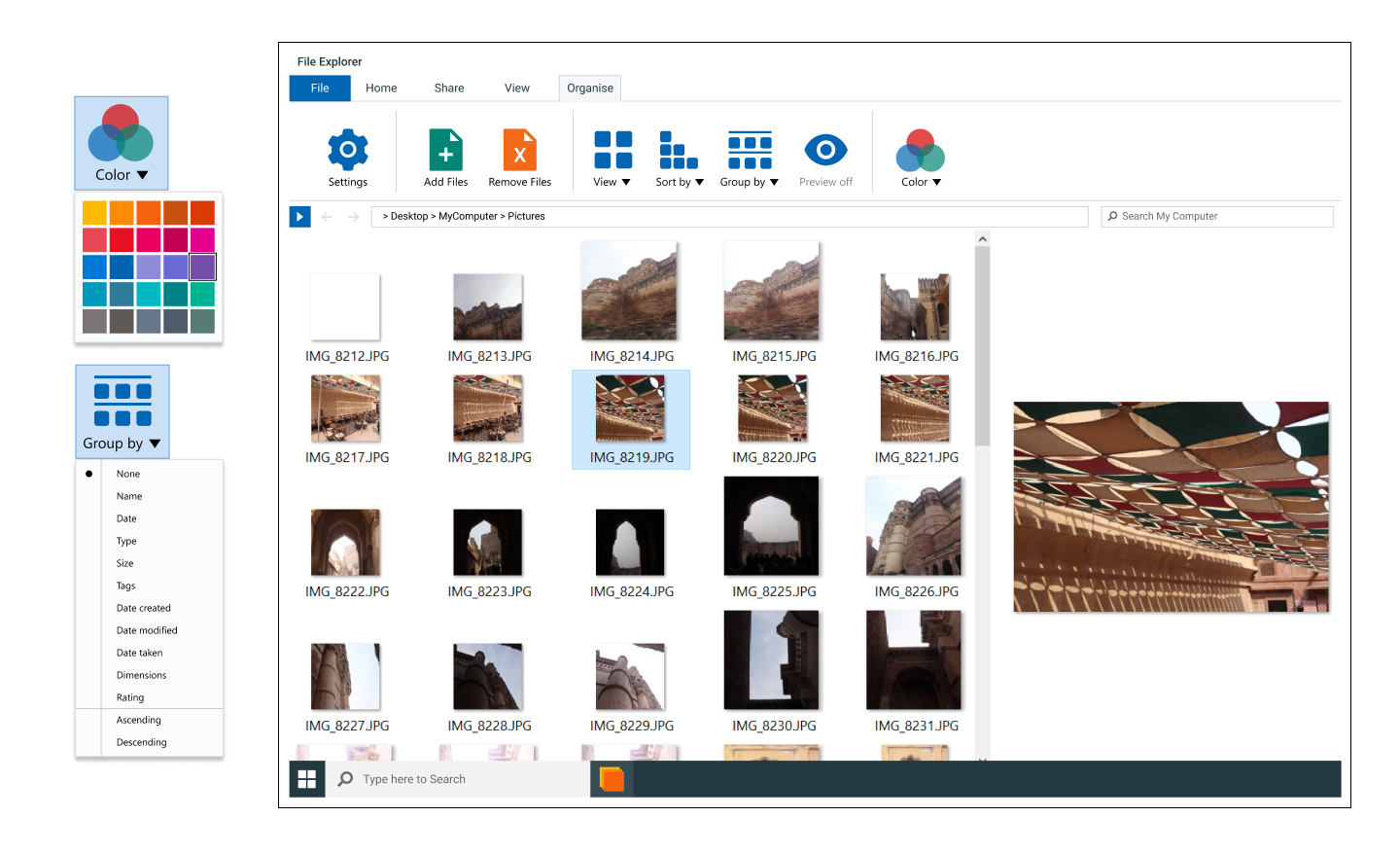Click the orange taskbar app icon

[x=612, y=779]
